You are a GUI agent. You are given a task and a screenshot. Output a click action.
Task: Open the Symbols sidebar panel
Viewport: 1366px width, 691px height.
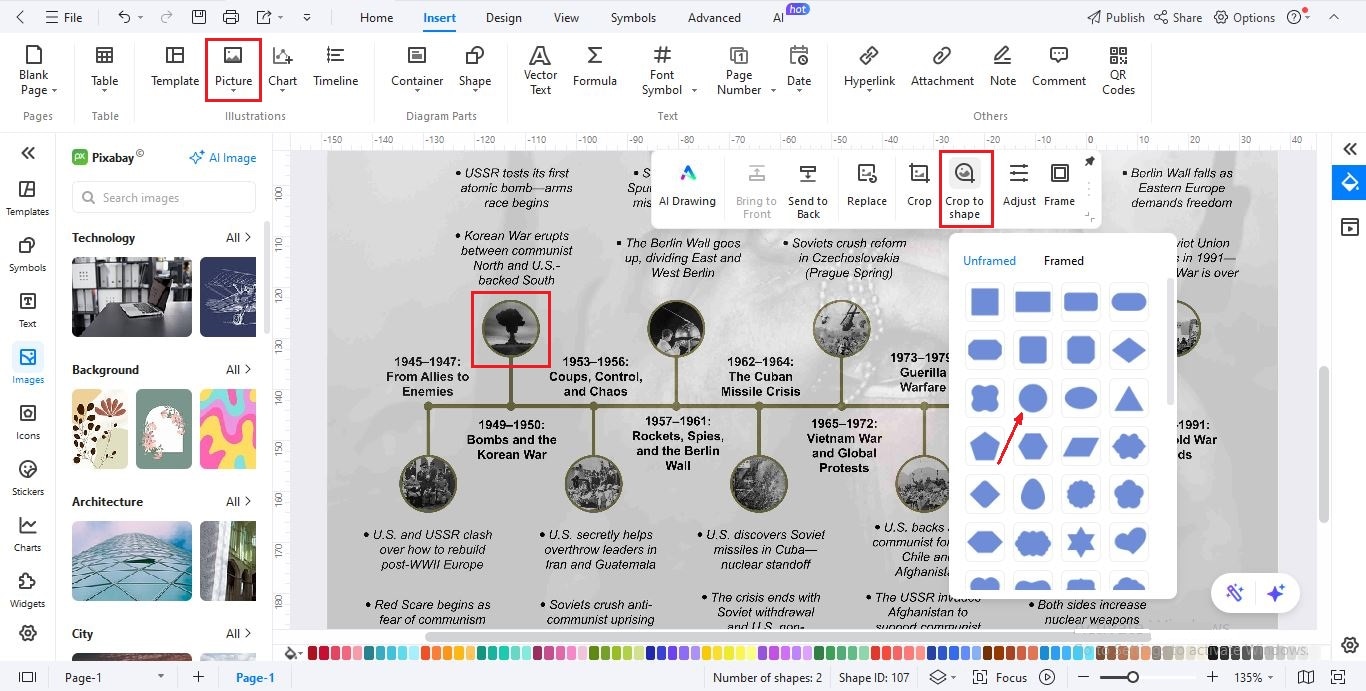(x=27, y=254)
